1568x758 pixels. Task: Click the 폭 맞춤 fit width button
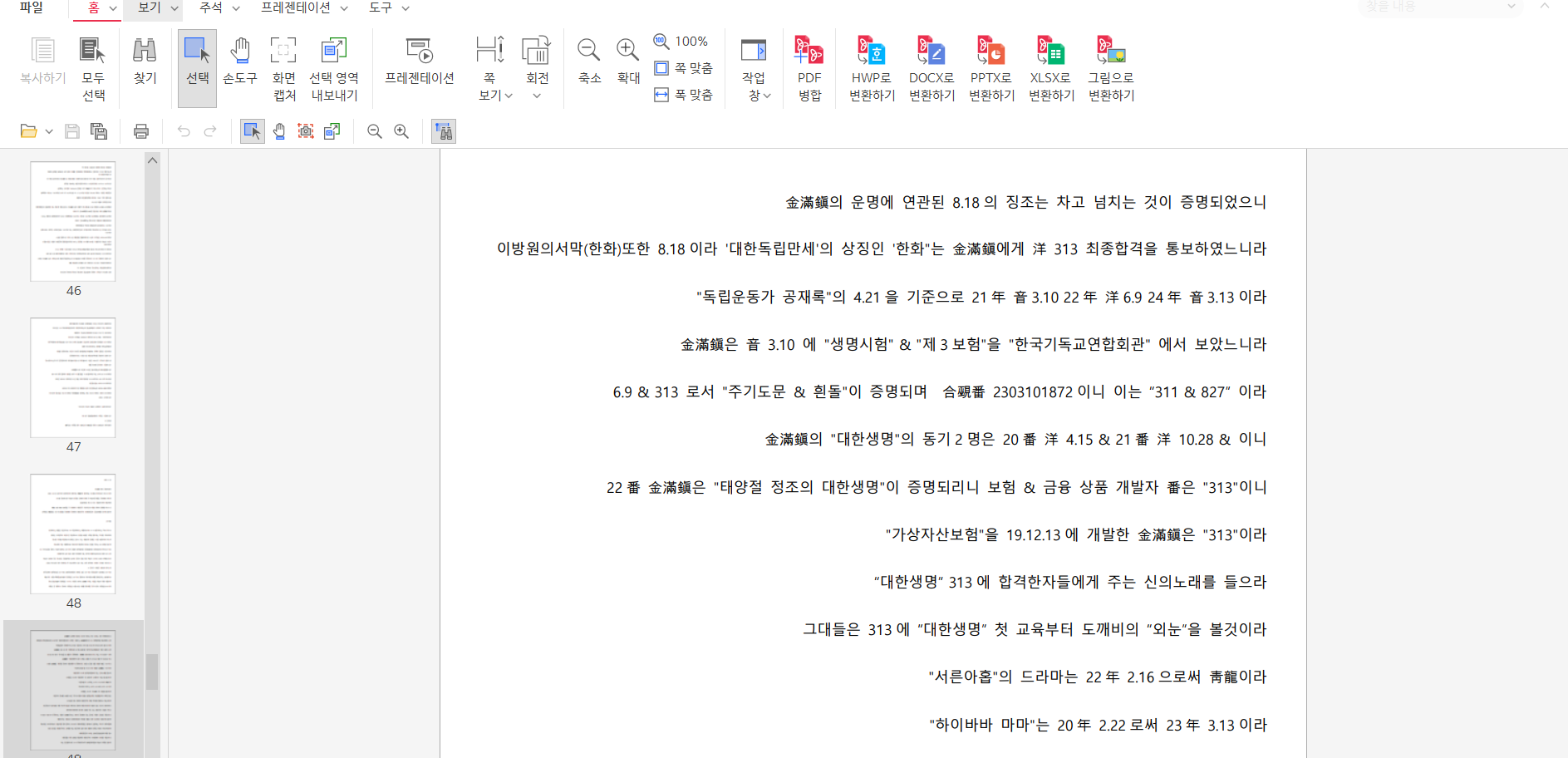(684, 95)
